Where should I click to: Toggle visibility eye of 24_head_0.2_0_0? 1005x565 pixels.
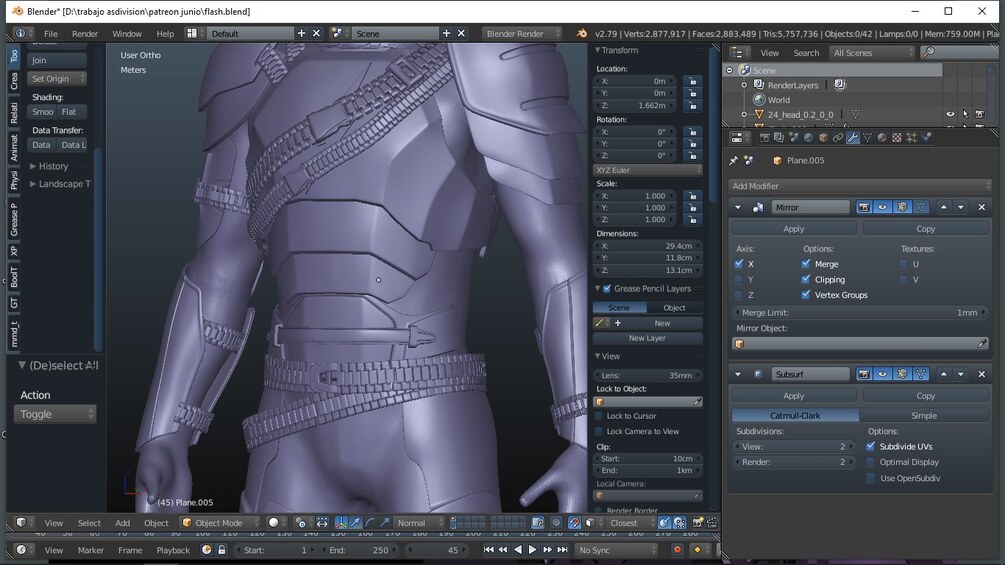click(950, 114)
